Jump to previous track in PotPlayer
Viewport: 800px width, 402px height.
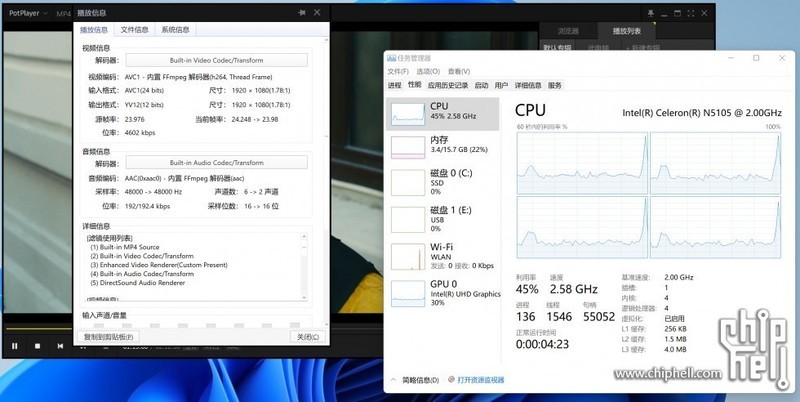60,346
